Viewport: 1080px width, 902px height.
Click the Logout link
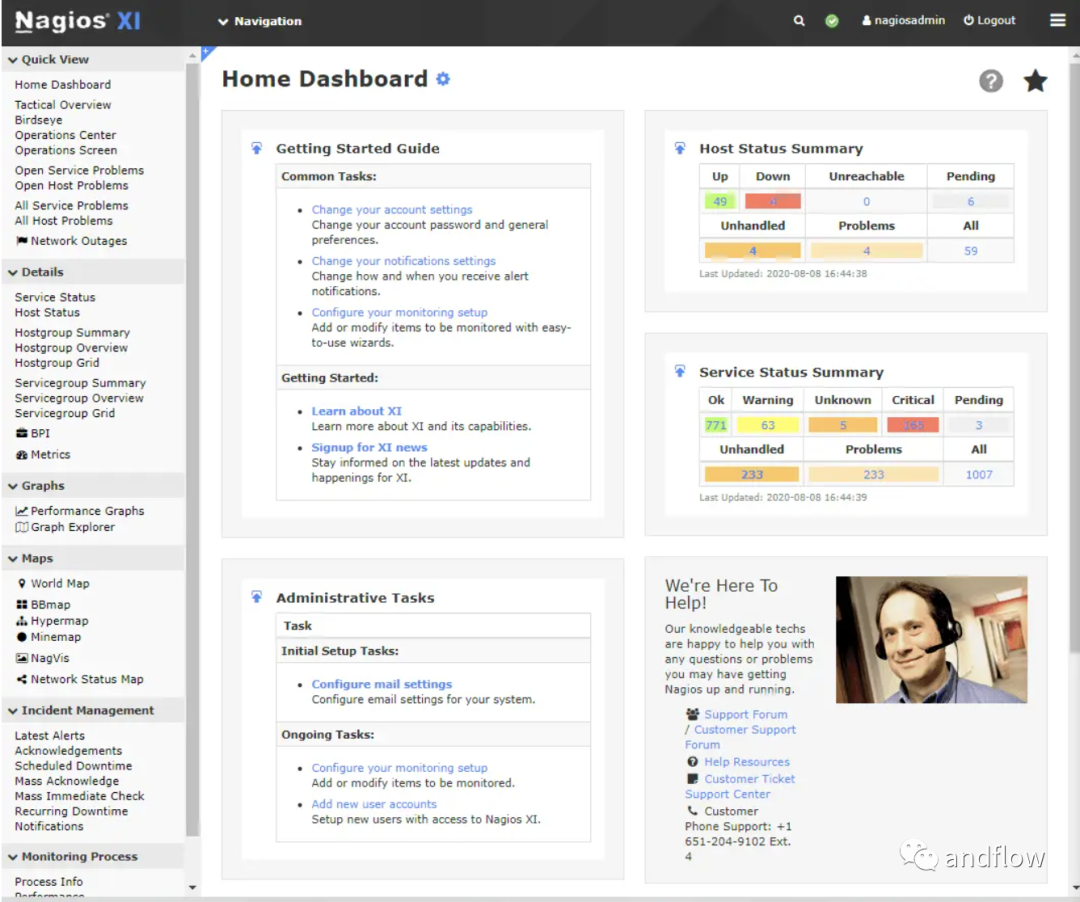click(x=989, y=21)
